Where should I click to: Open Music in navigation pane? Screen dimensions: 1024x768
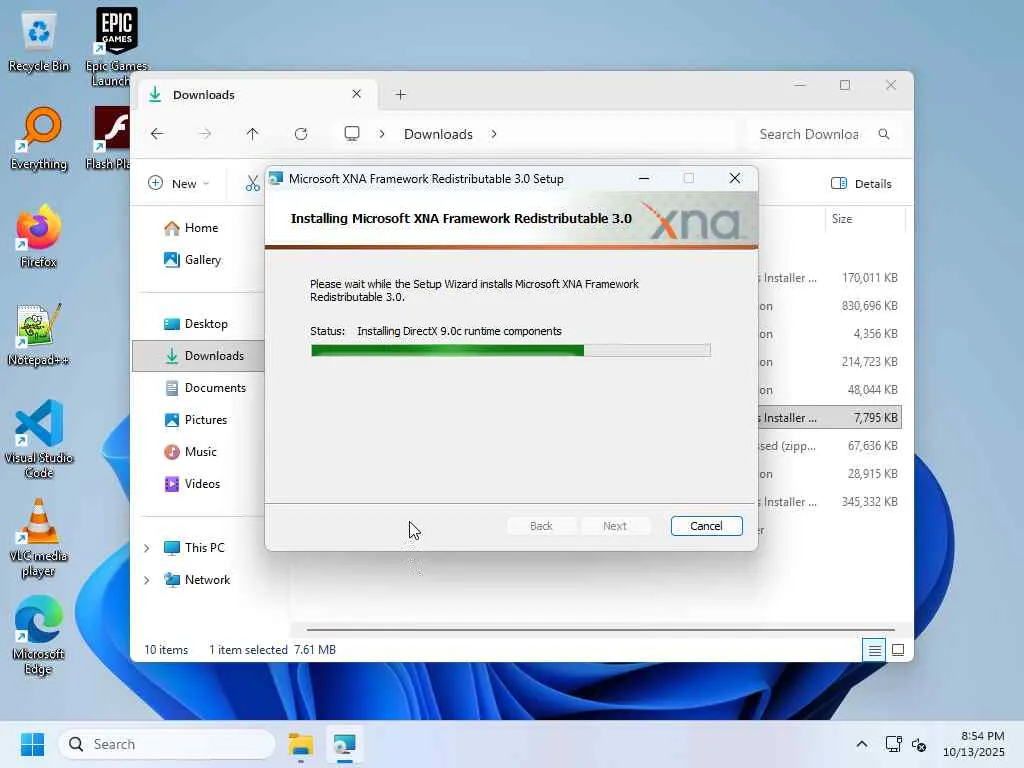[x=200, y=452]
